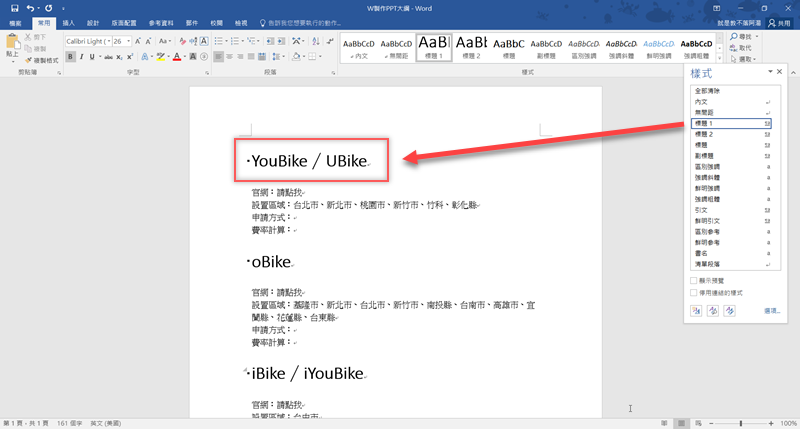Expand the 尋找 (Find) dropdown arrow
Screen dimensions: 800x429
758,37
